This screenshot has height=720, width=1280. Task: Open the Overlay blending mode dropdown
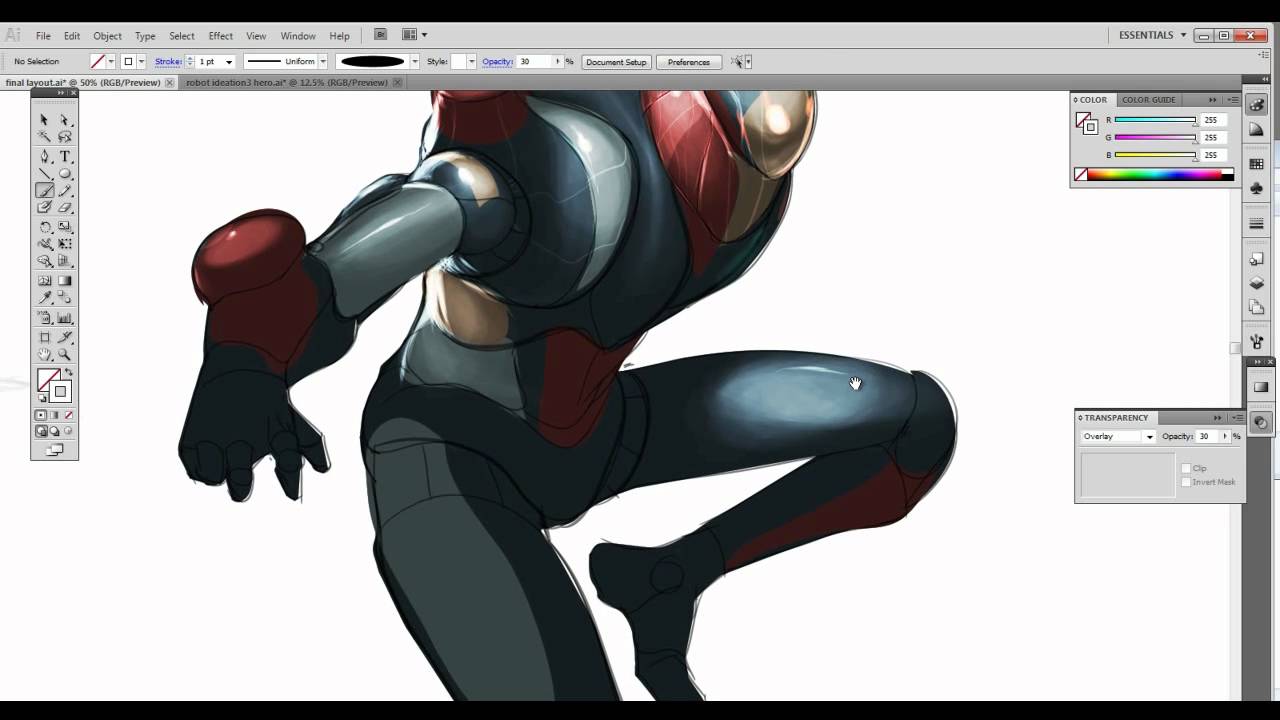(1118, 436)
